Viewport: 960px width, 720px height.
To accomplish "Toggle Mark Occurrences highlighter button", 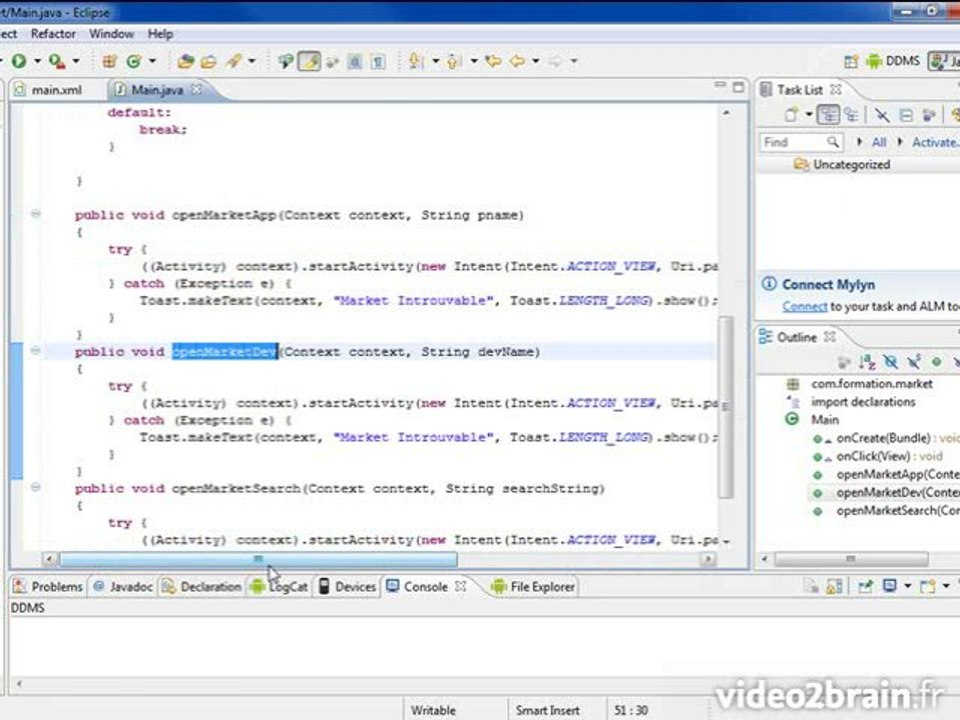I will click(310, 61).
